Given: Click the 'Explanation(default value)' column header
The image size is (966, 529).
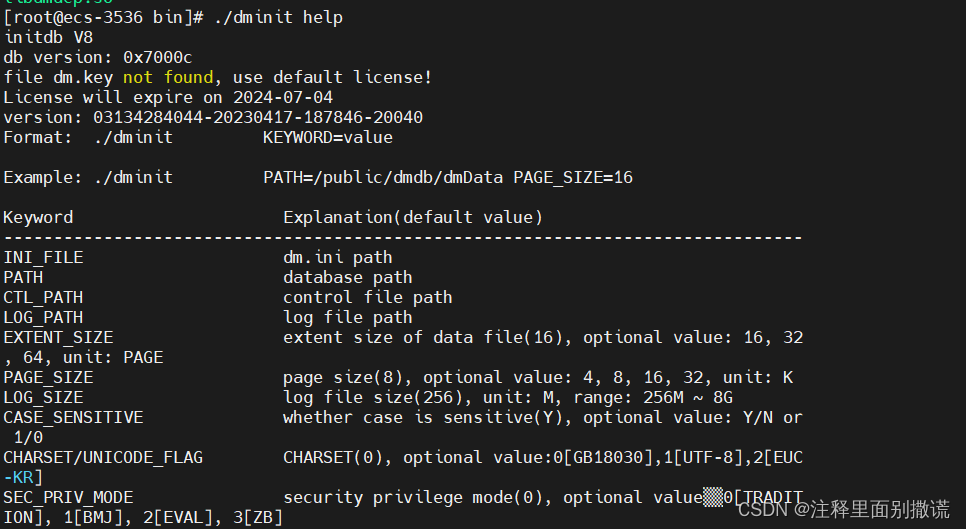Looking at the screenshot, I should coord(413,217).
